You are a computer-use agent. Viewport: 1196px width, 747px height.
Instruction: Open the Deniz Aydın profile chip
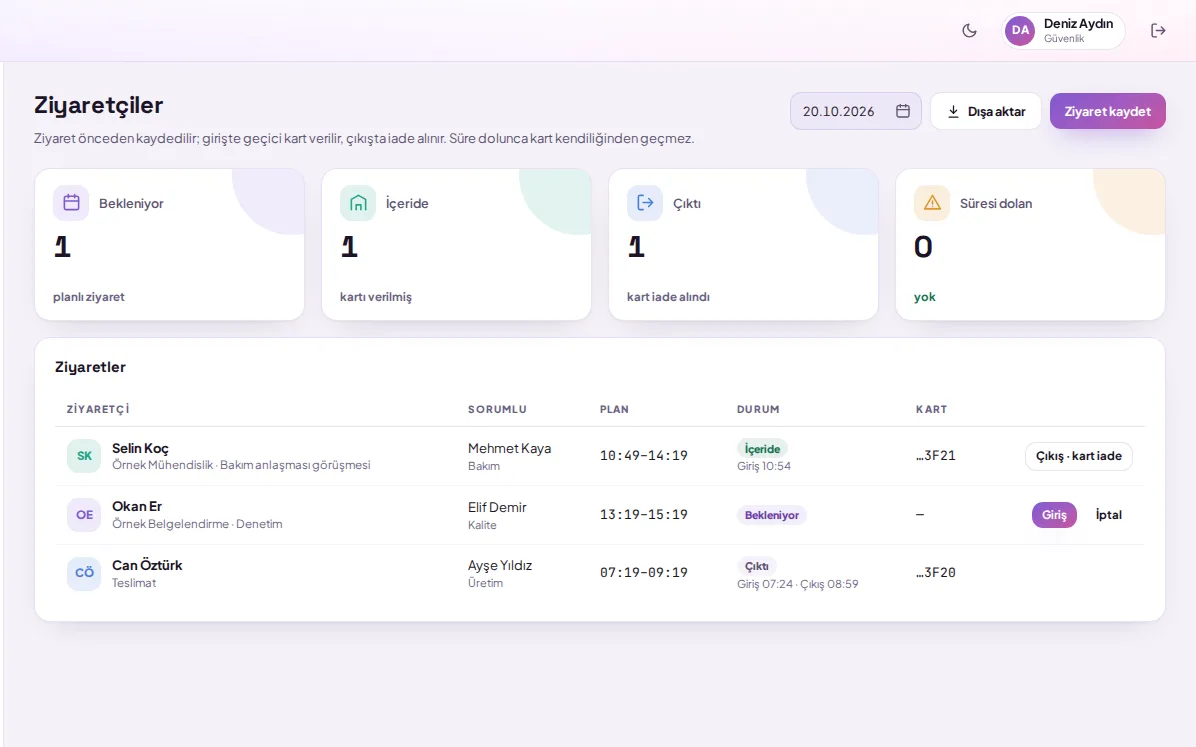tap(1063, 31)
